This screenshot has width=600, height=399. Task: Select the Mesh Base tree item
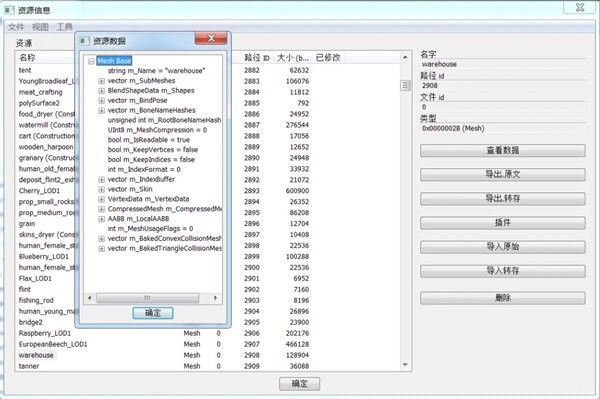pos(114,61)
